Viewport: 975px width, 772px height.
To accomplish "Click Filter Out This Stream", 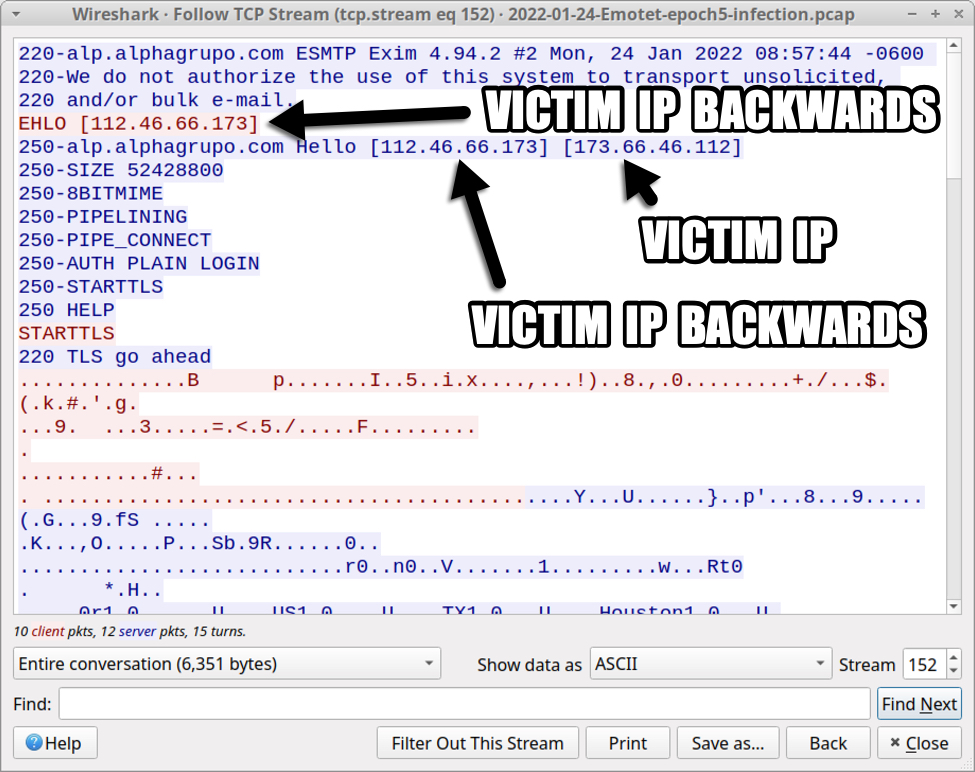I will click(x=478, y=743).
